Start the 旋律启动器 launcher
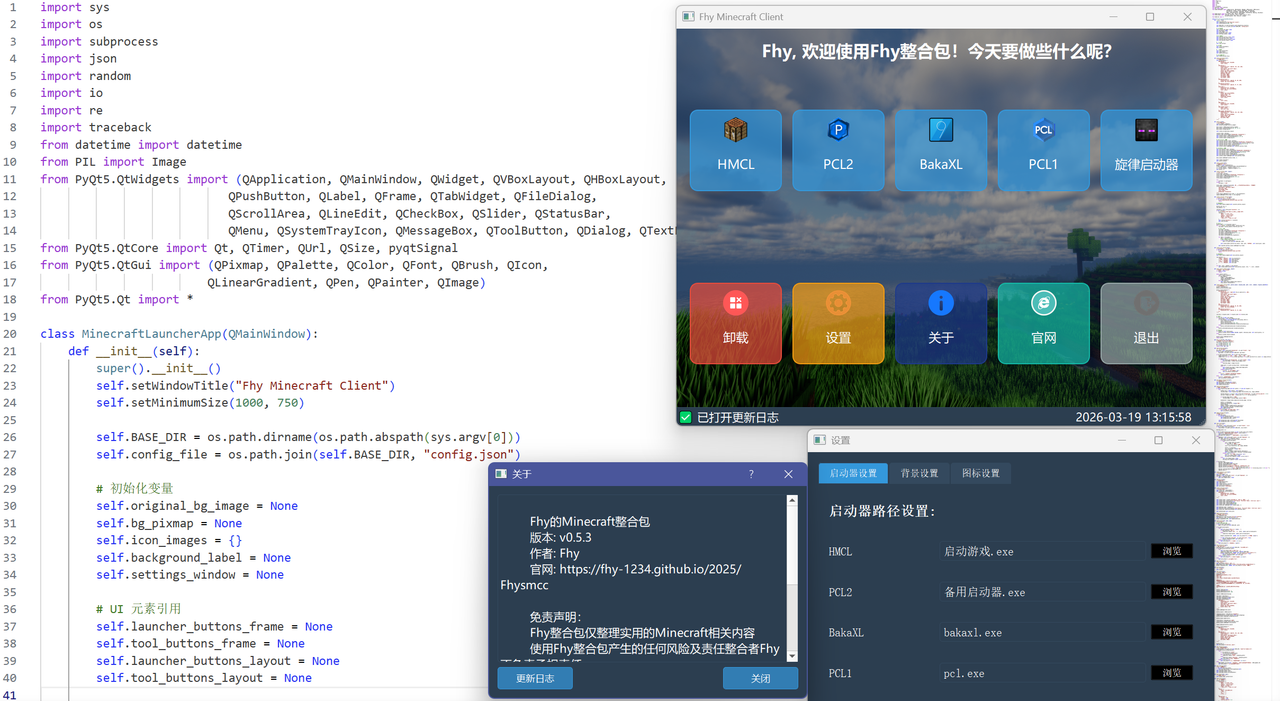Image resolution: width=1280 pixels, height=701 pixels. 1146,150
